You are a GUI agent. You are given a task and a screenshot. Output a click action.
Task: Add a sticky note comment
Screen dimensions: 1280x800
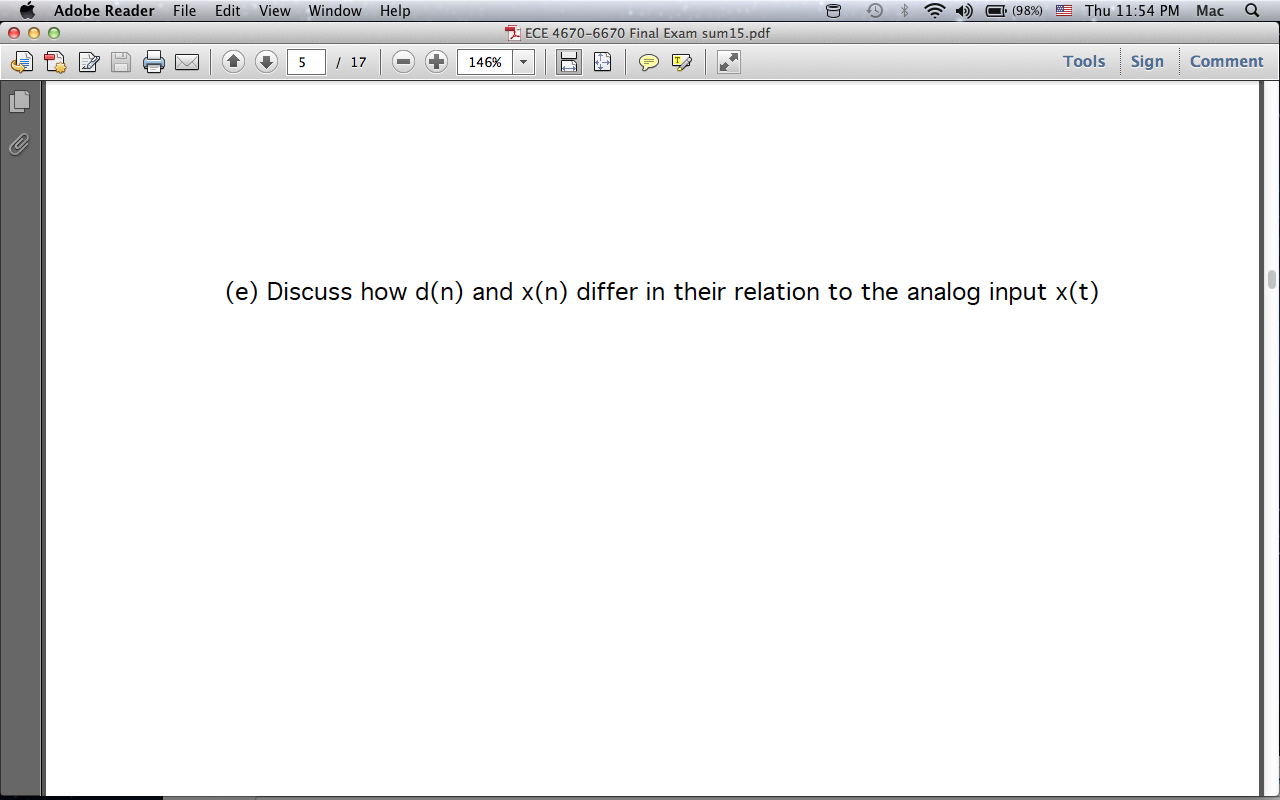(649, 62)
